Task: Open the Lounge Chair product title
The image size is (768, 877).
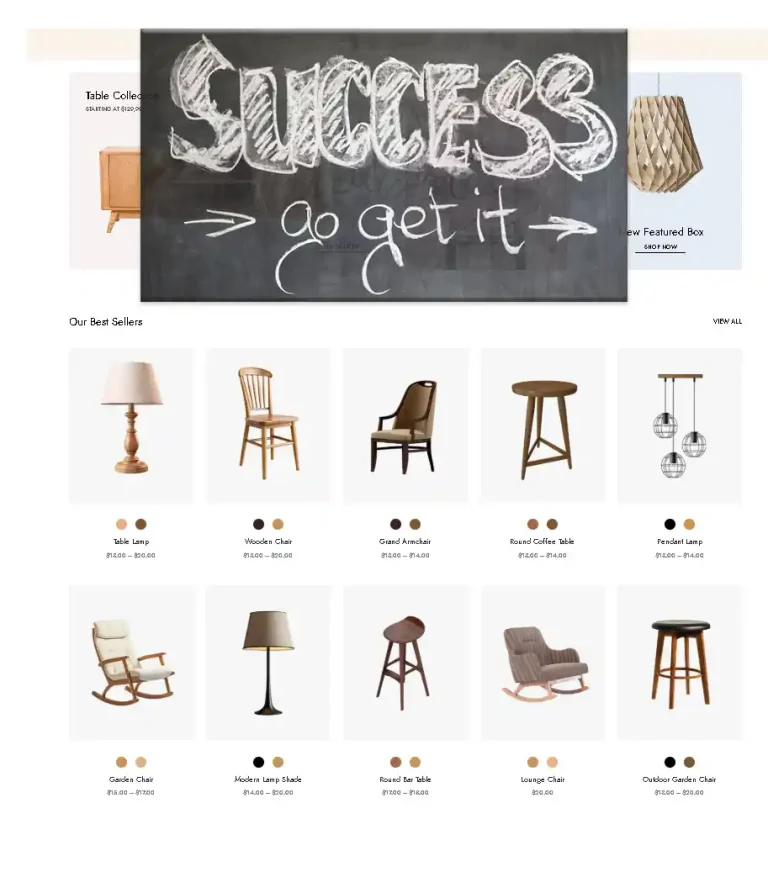Action: [543, 779]
